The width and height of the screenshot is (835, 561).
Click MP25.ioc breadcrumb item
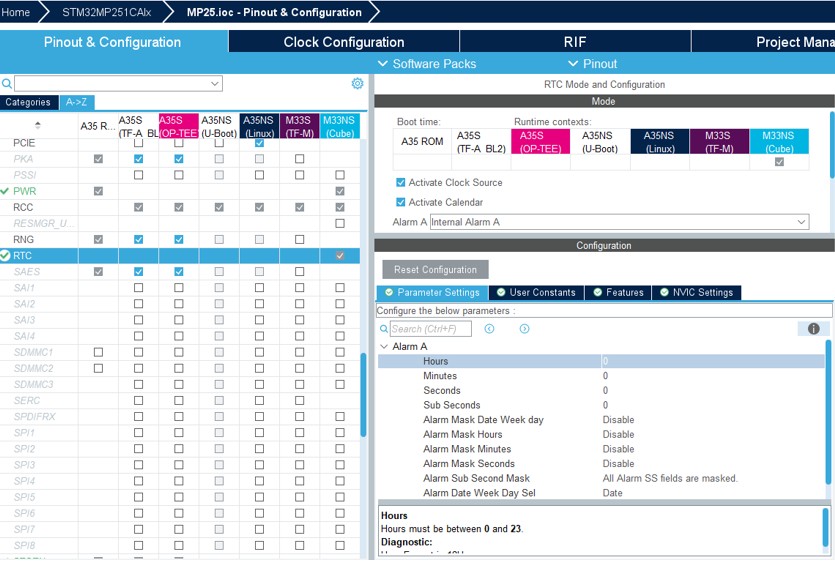tap(274, 12)
